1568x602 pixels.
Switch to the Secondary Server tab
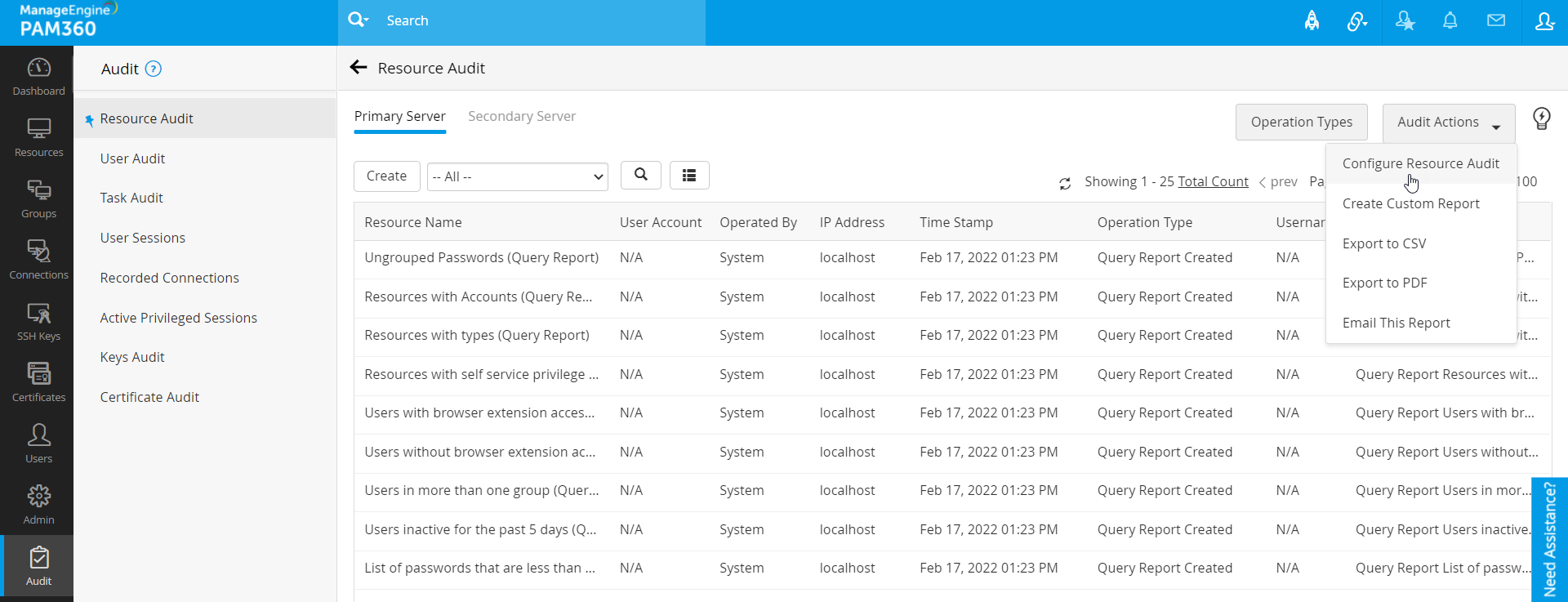(522, 116)
